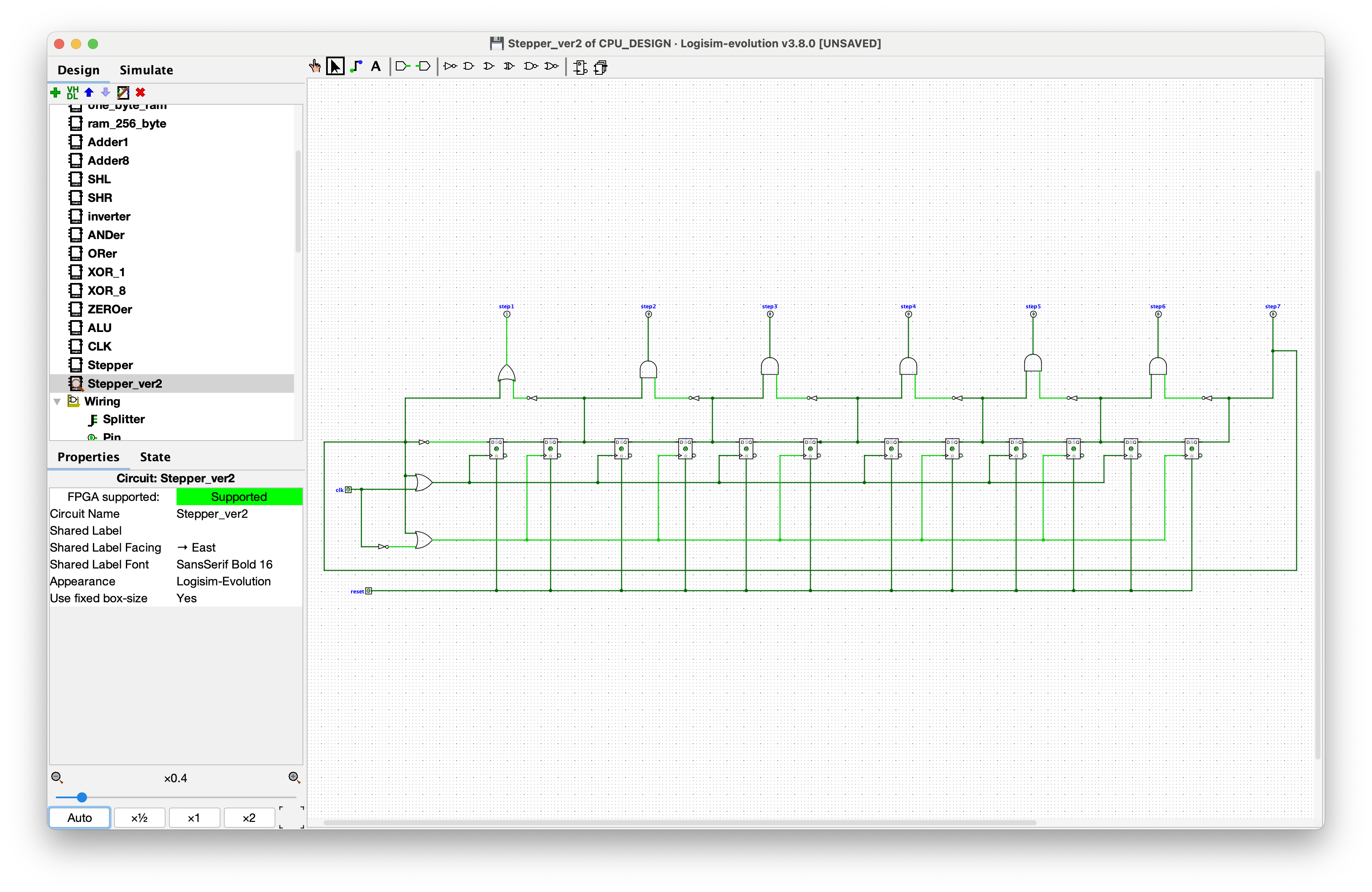The height and width of the screenshot is (892, 1372).
Task: Select the inverter circuit
Action: [x=109, y=217]
